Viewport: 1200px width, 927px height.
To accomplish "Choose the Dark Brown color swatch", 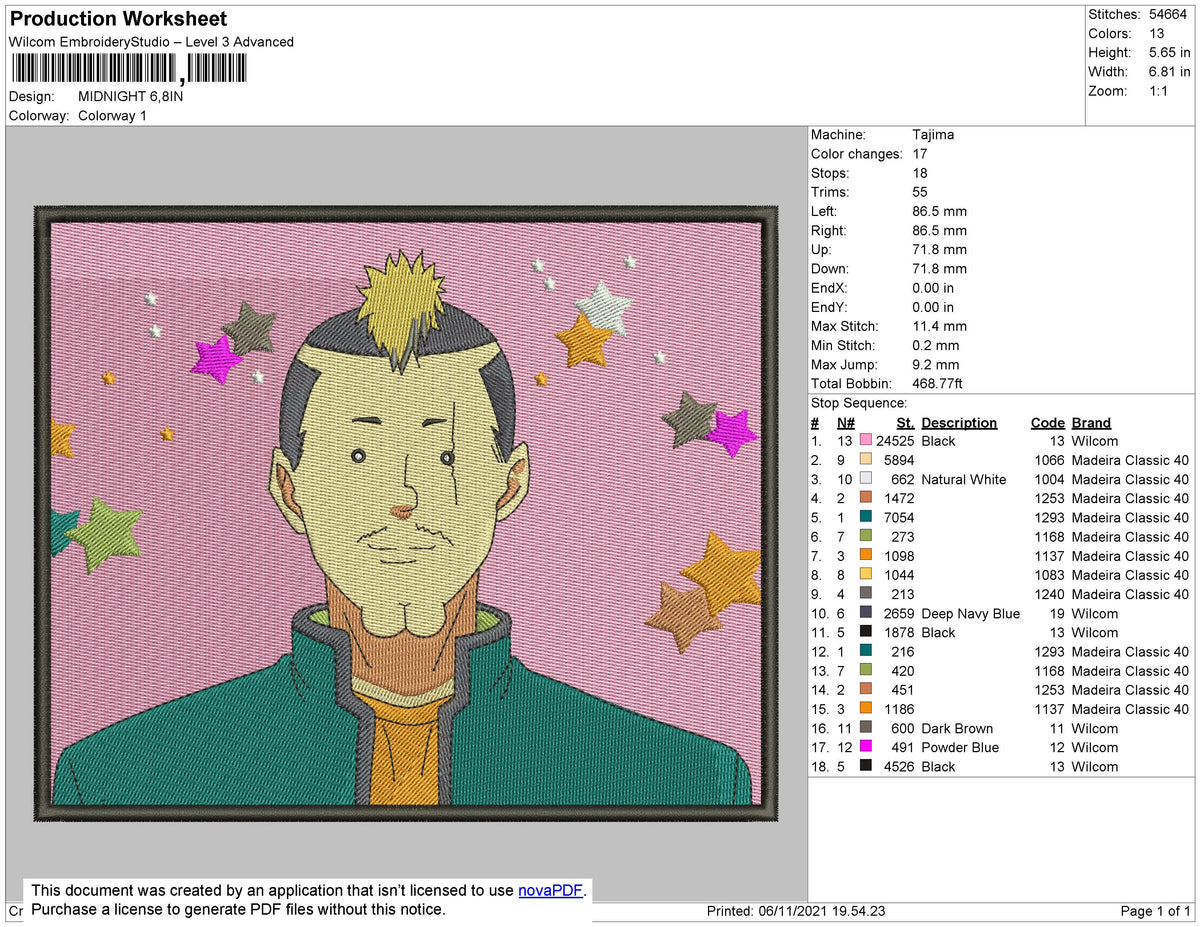I will click(865, 728).
